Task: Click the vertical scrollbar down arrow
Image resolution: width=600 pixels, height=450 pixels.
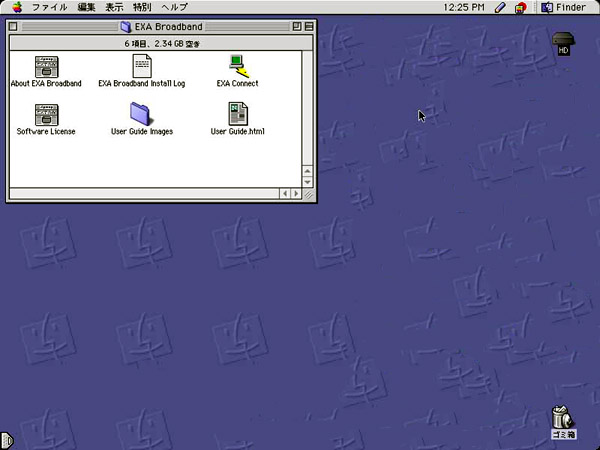Action: [x=309, y=181]
